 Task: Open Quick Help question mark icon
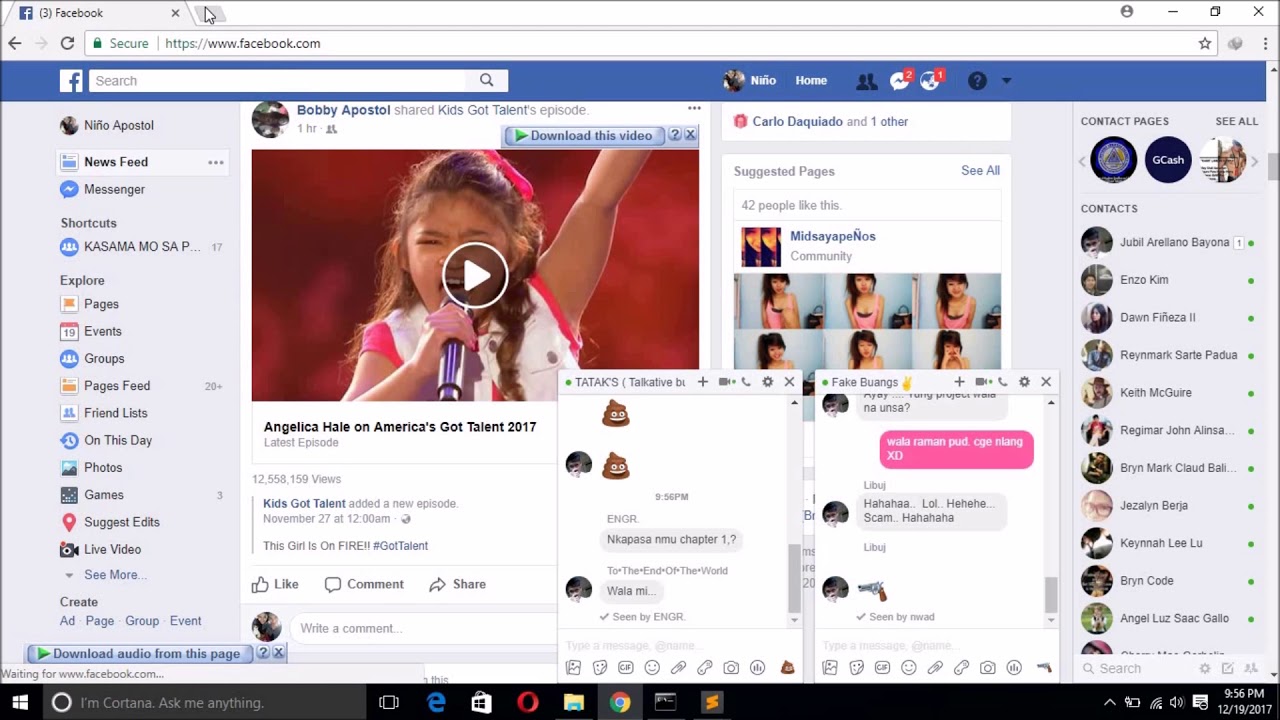977,81
